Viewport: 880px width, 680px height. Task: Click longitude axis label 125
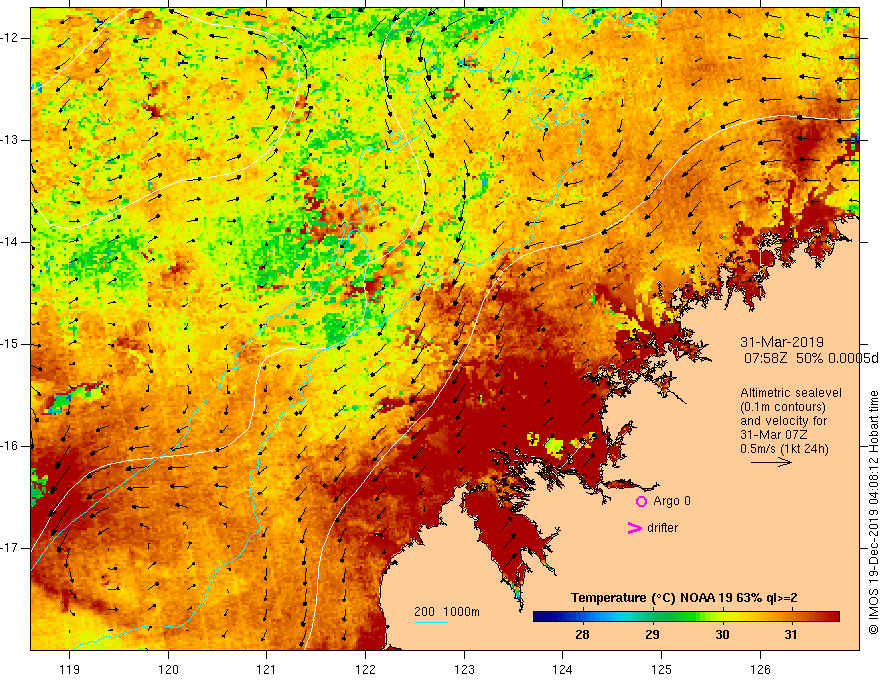point(662,669)
